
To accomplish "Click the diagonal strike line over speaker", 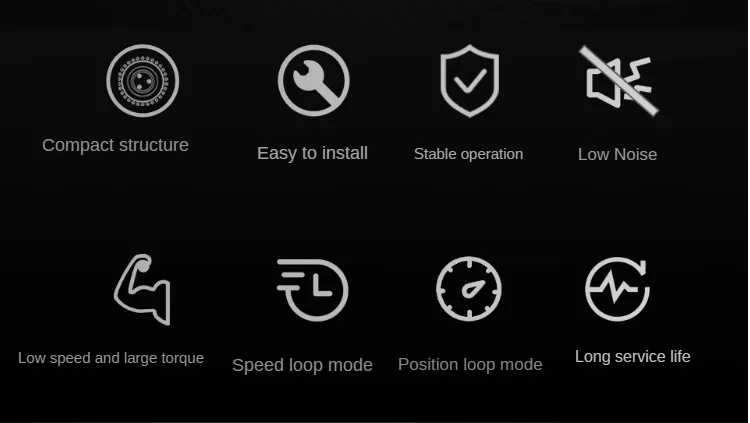I will pos(618,80).
